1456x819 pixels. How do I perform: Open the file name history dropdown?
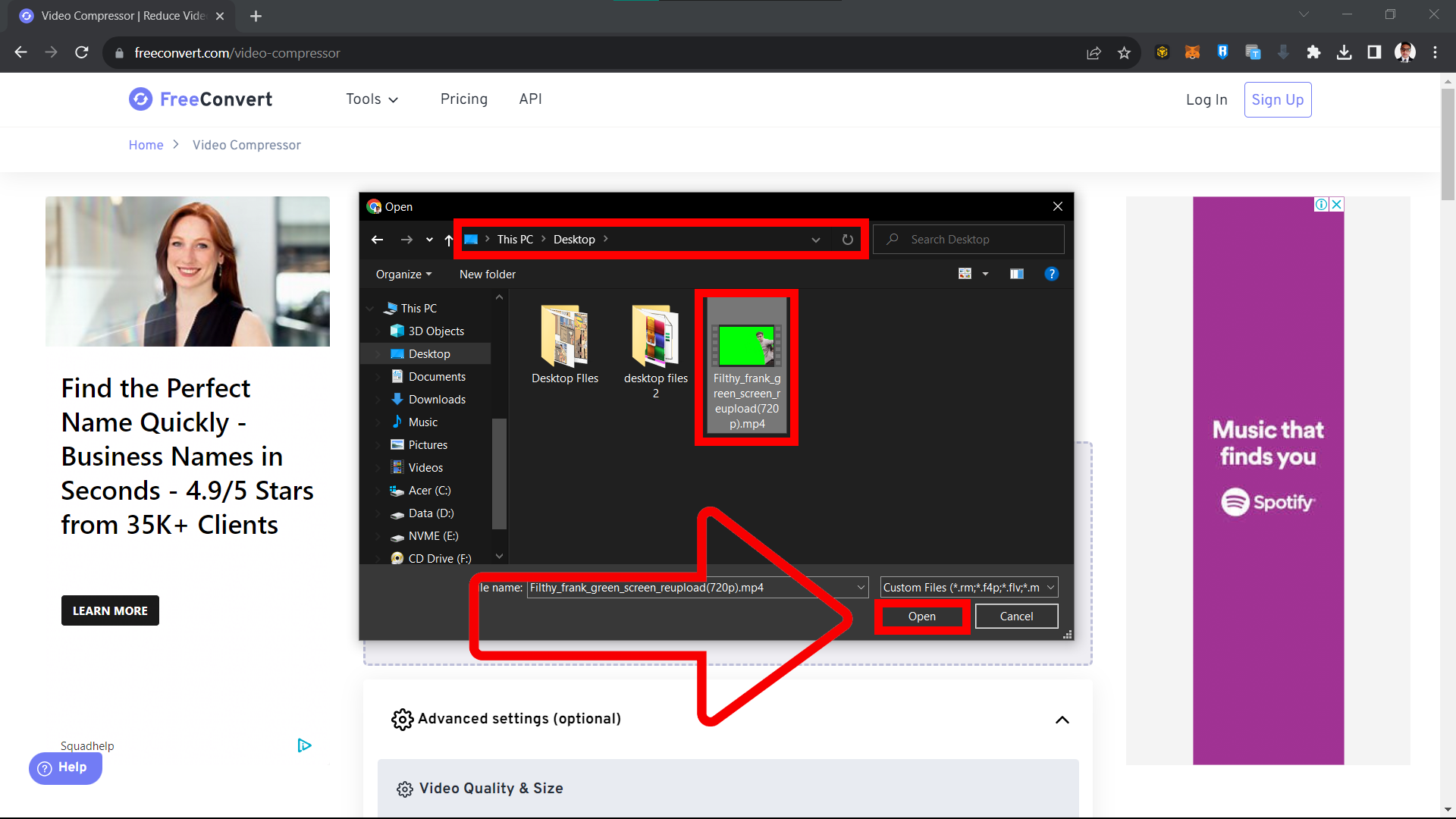(x=861, y=587)
